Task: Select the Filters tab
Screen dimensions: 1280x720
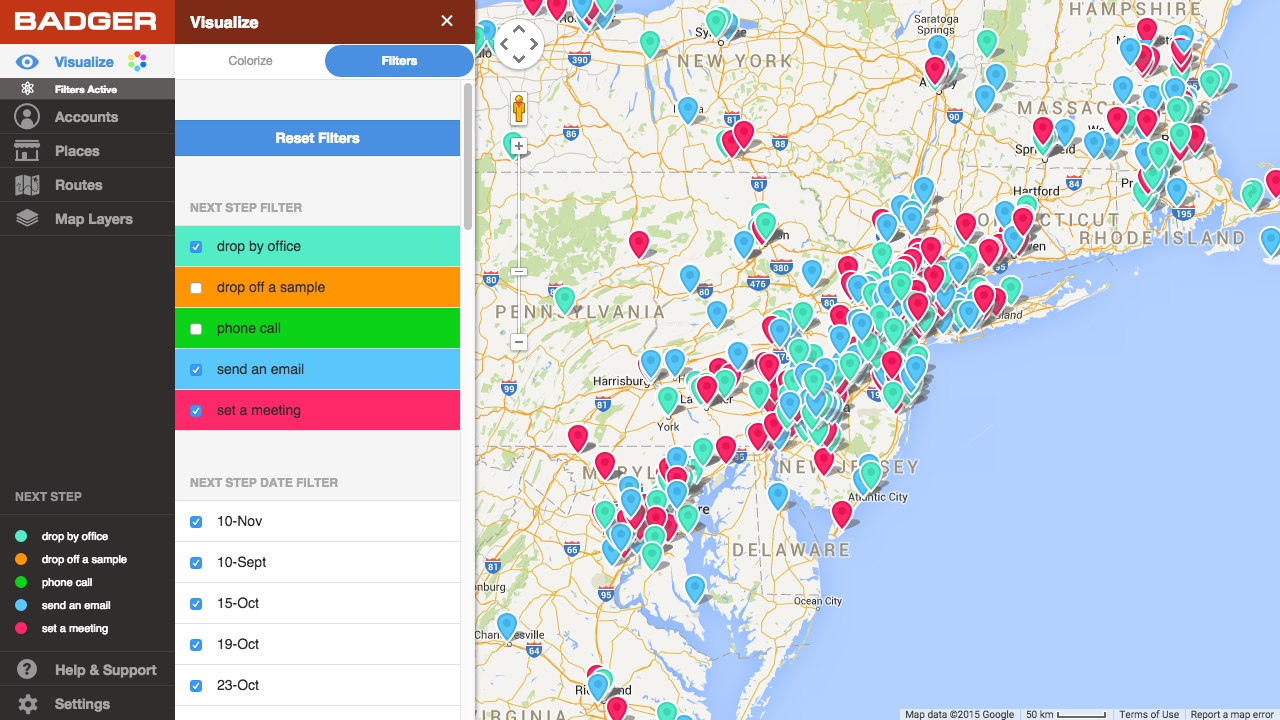Action: click(x=398, y=61)
